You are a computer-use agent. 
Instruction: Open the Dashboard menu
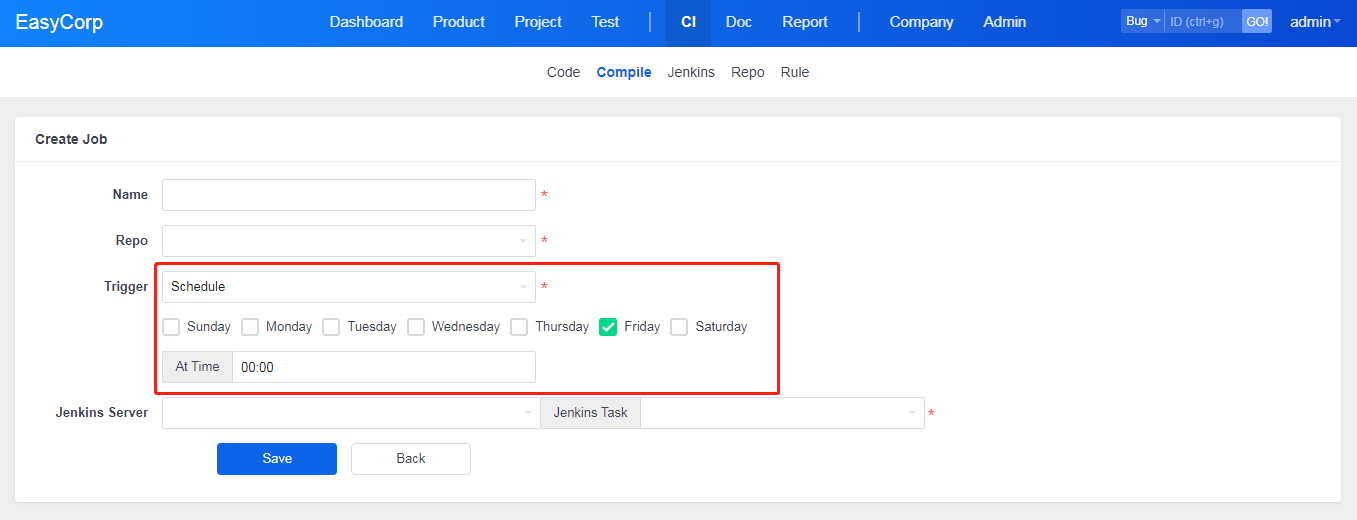(x=366, y=22)
